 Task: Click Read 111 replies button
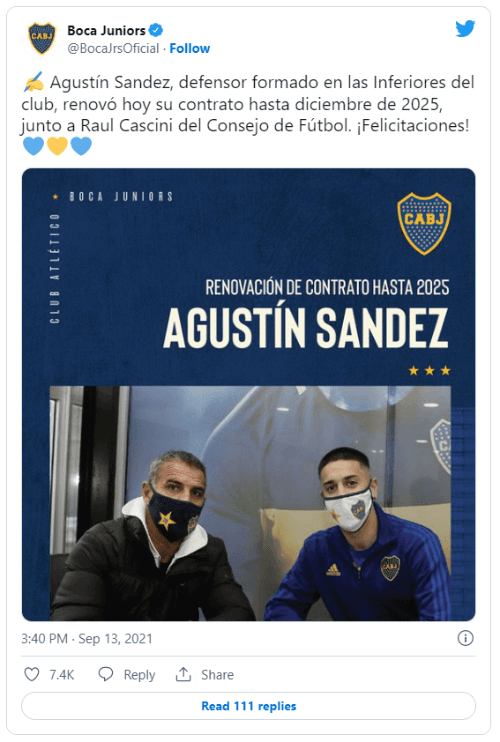248,706
